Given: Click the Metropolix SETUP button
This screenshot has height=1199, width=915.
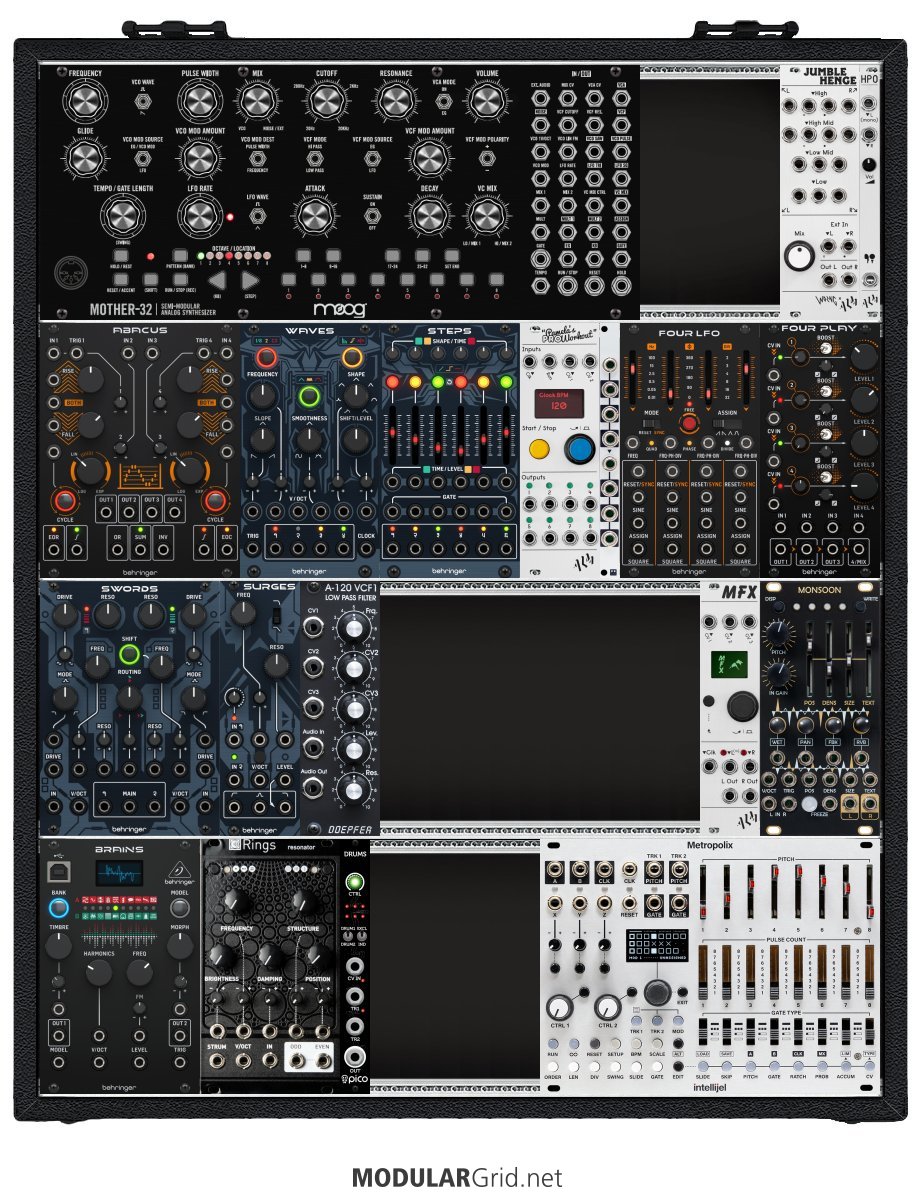Looking at the screenshot, I should pos(615,1044).
